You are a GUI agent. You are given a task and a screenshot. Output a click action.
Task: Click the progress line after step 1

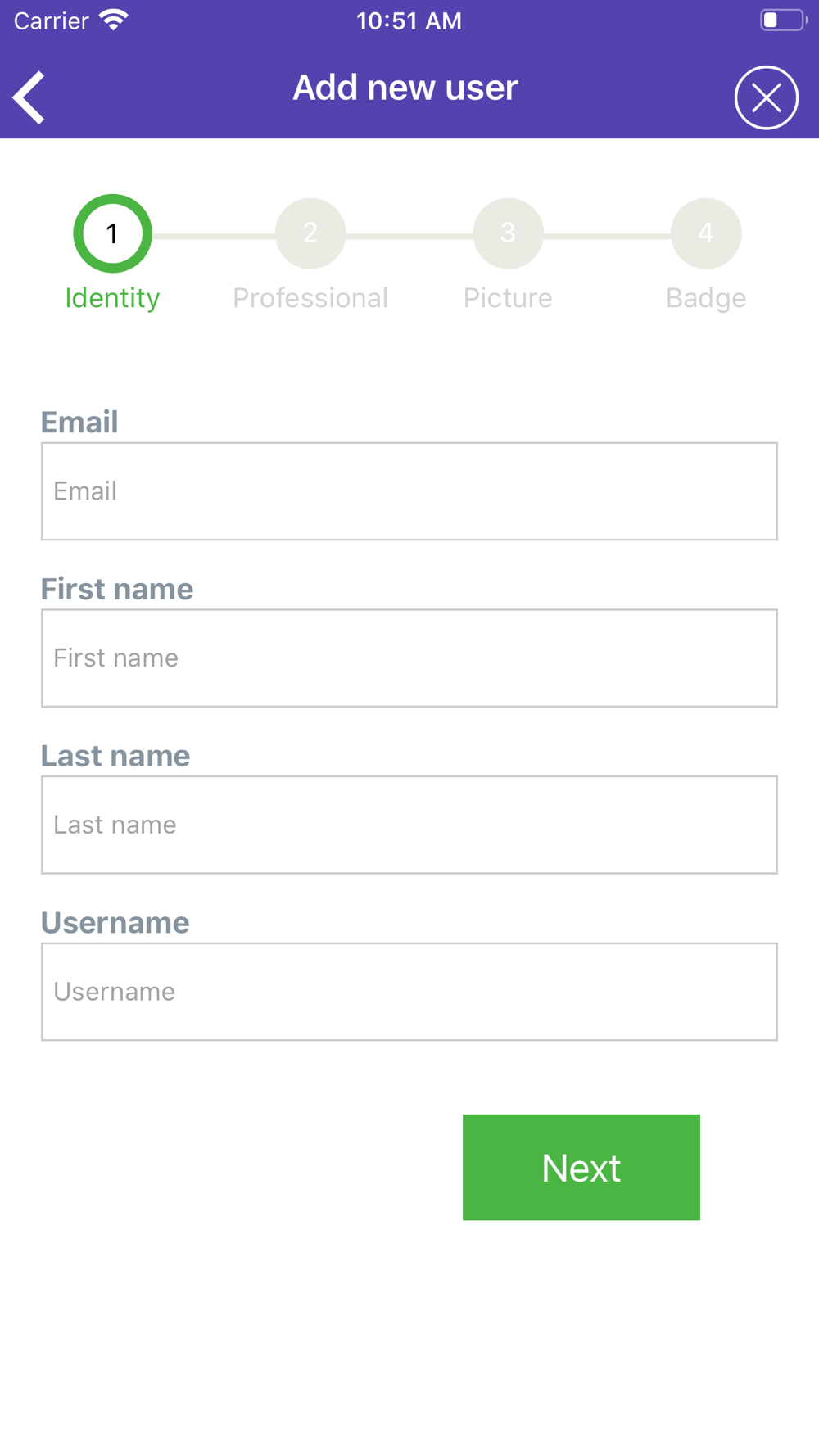click(x=213, y=236)
